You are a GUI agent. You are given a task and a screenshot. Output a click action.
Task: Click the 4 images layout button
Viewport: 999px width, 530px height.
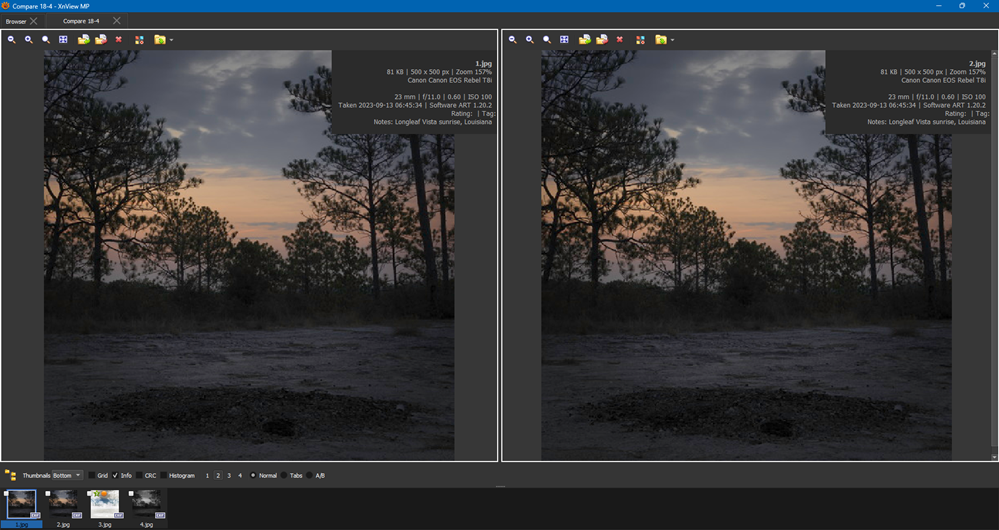coord(240,475)
